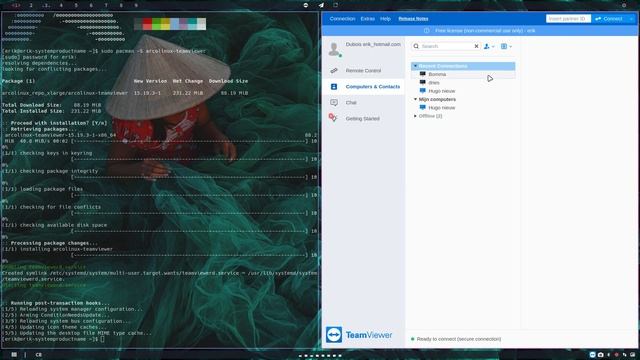The width and height of the screenshot is (640, 360).
Task: Switch to workspace 4 in top bar
Action: pos(61,5)
